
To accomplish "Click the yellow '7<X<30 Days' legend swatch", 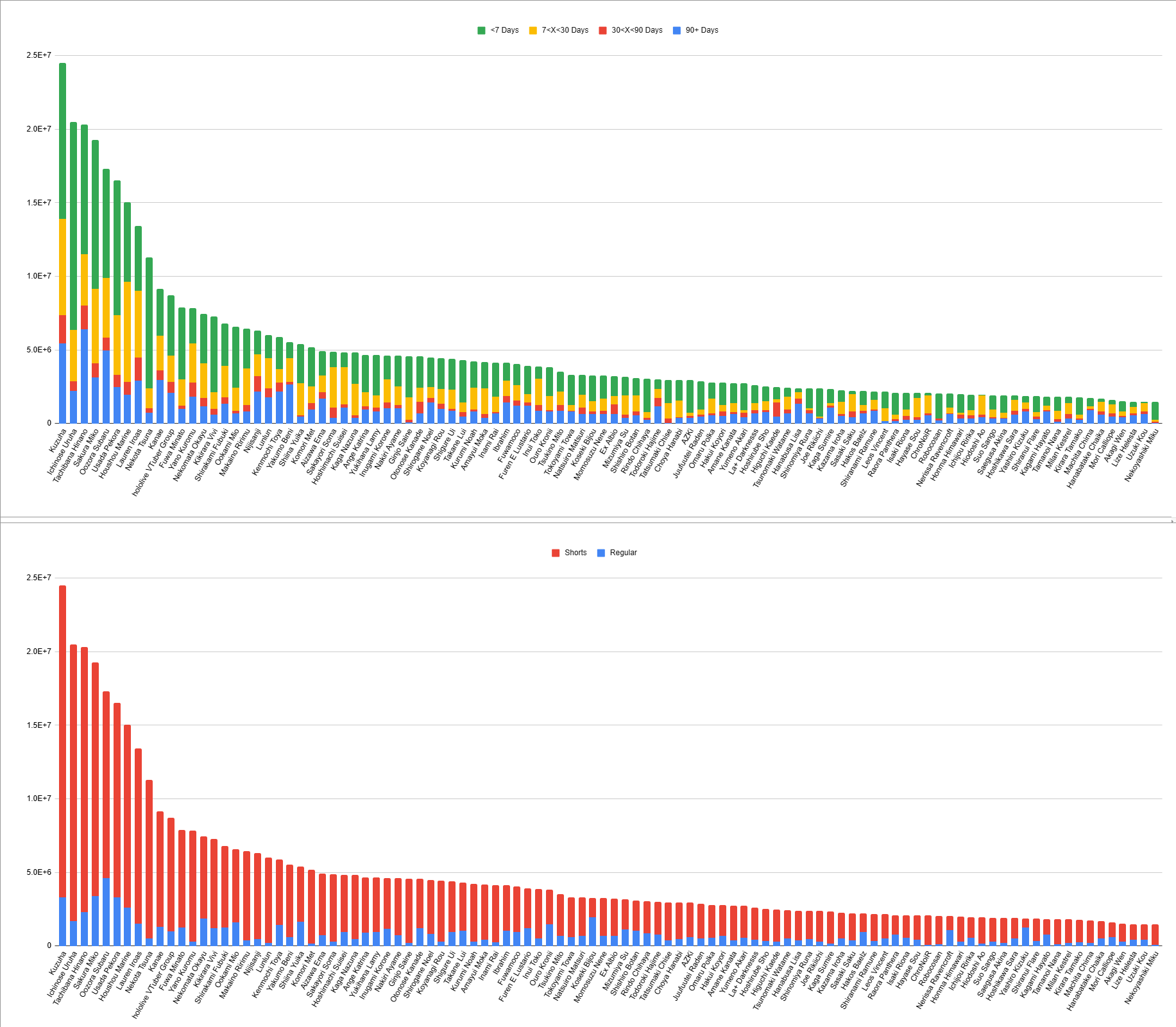I will tap(533, 30).
